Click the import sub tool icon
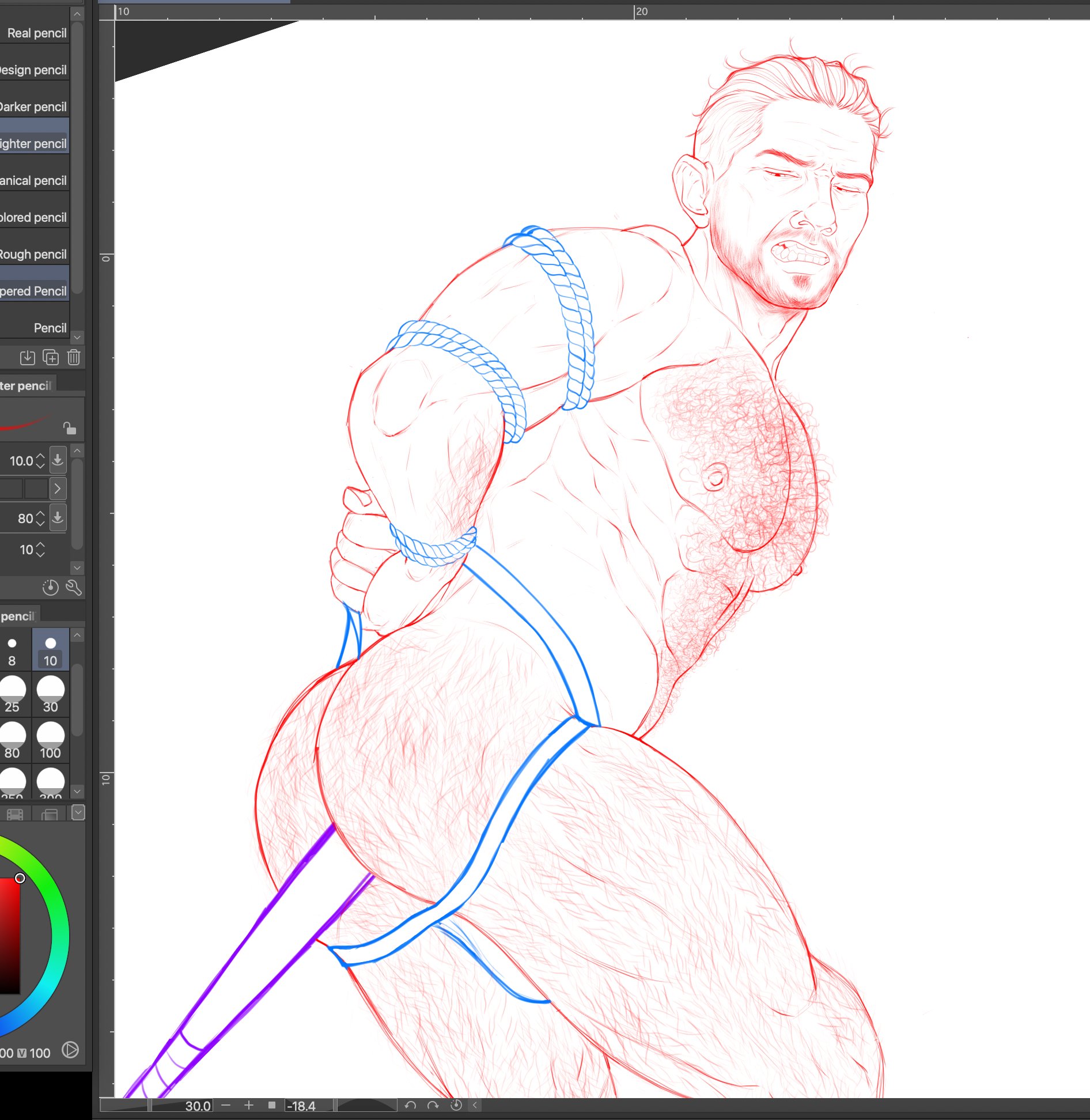The height and width of the screenshot is (1120, 1090). (27, 358)
